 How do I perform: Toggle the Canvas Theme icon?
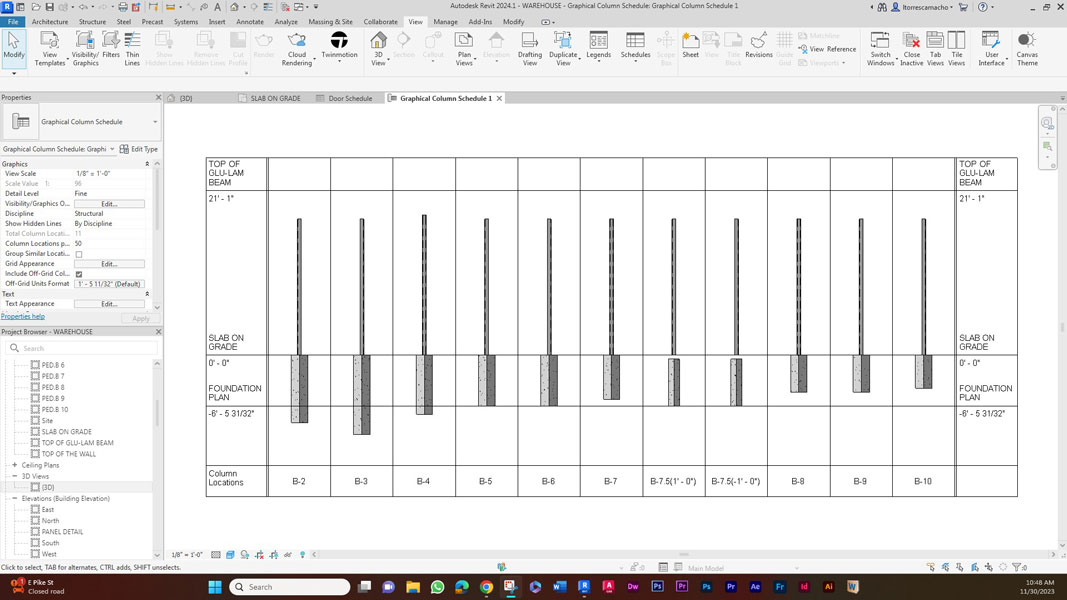1027,48
